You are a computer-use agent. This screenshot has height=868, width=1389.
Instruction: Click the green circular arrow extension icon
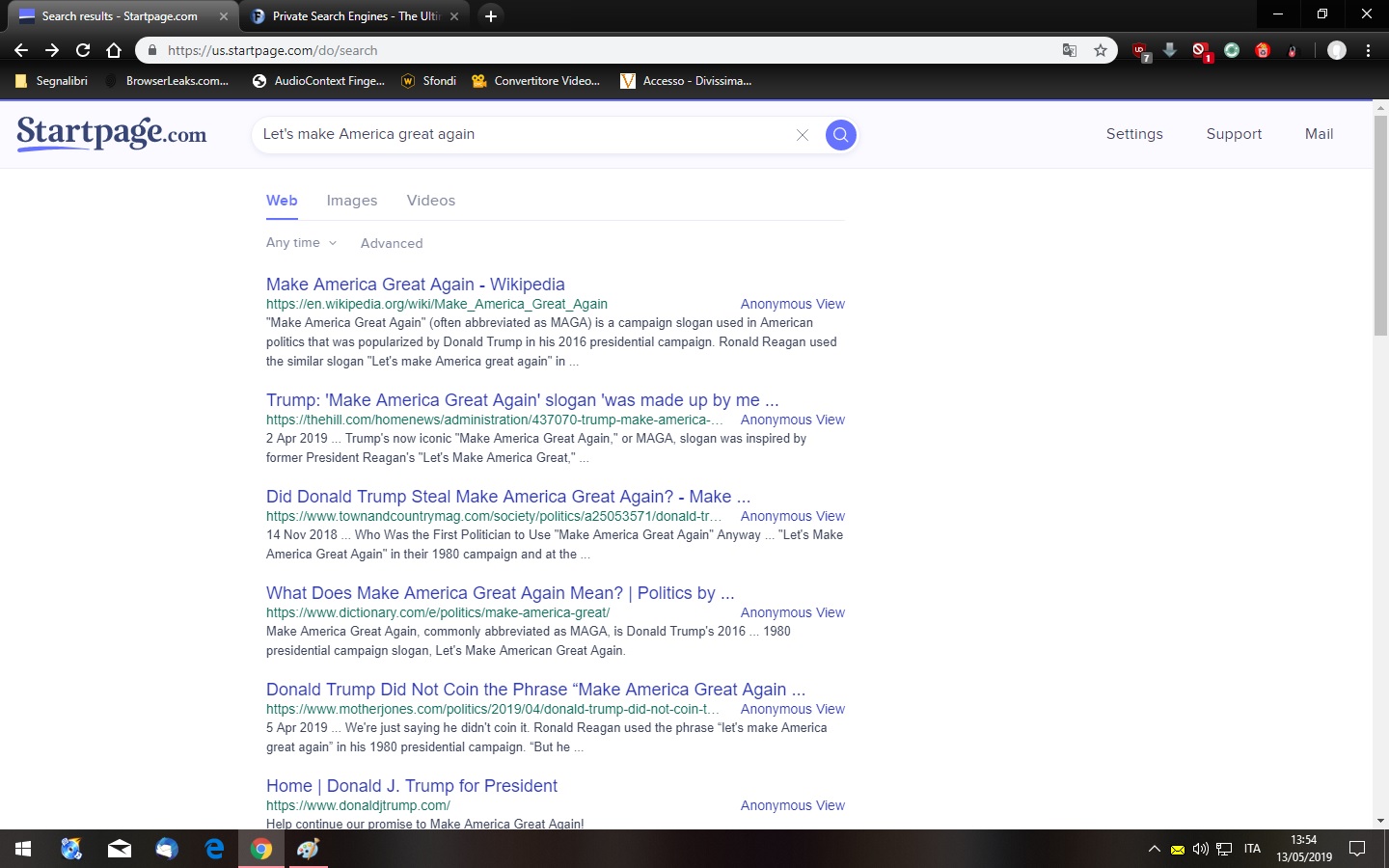1232,50
